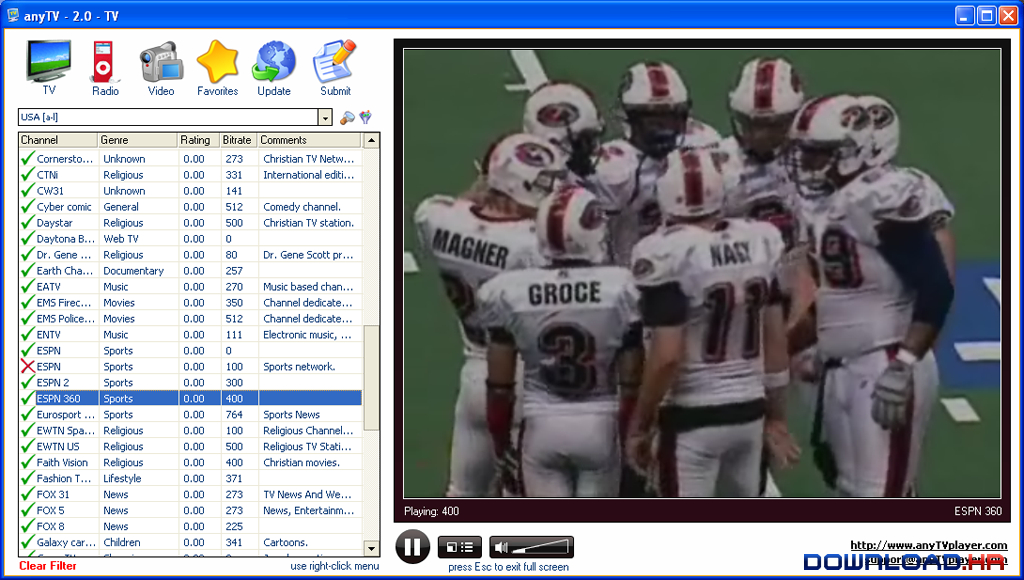Screen dimensions: 1024x580
Task: Select the Cyber comic channel row
Action: (191, 206)
